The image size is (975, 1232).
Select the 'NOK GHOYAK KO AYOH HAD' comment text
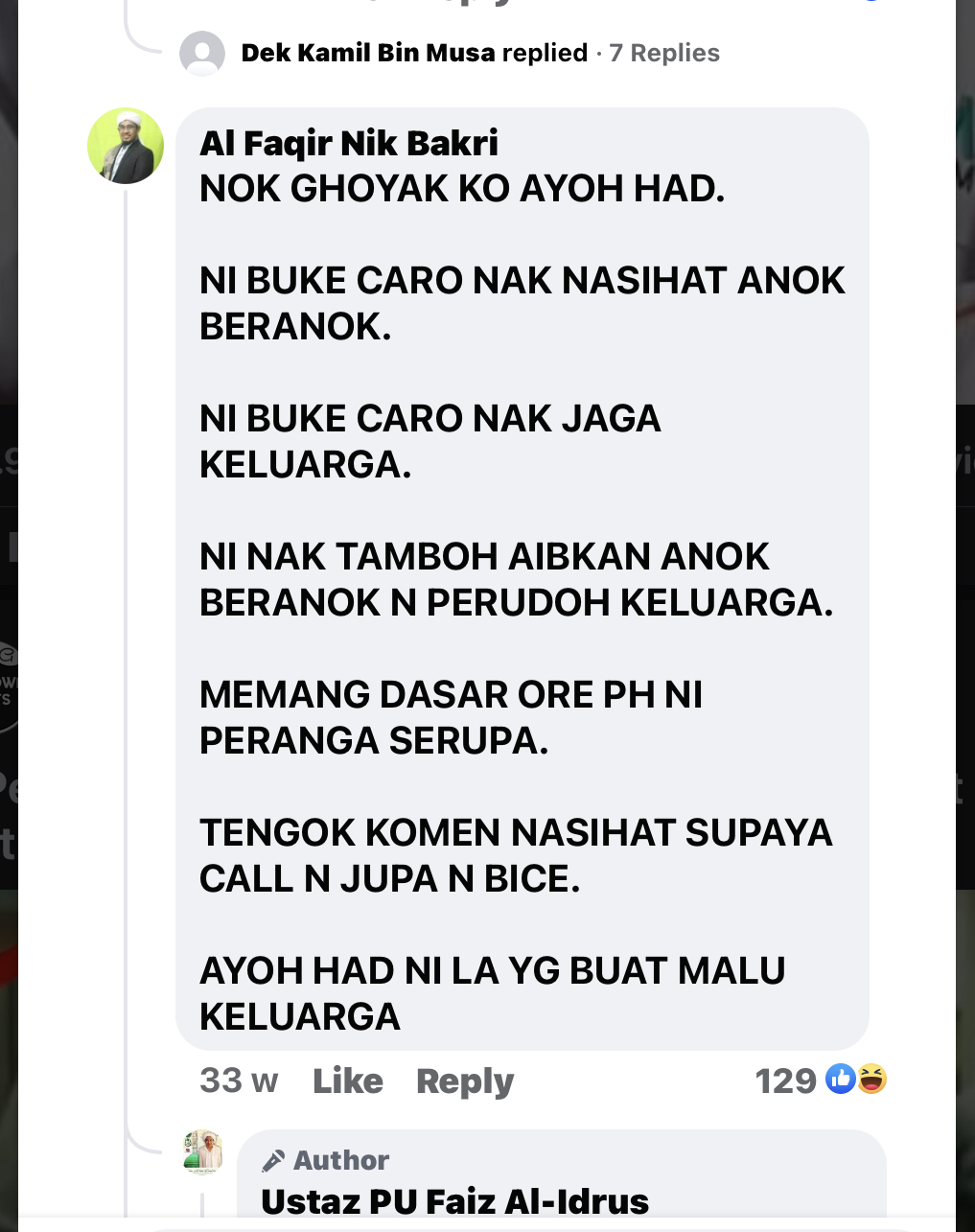[x=462, y=189]
